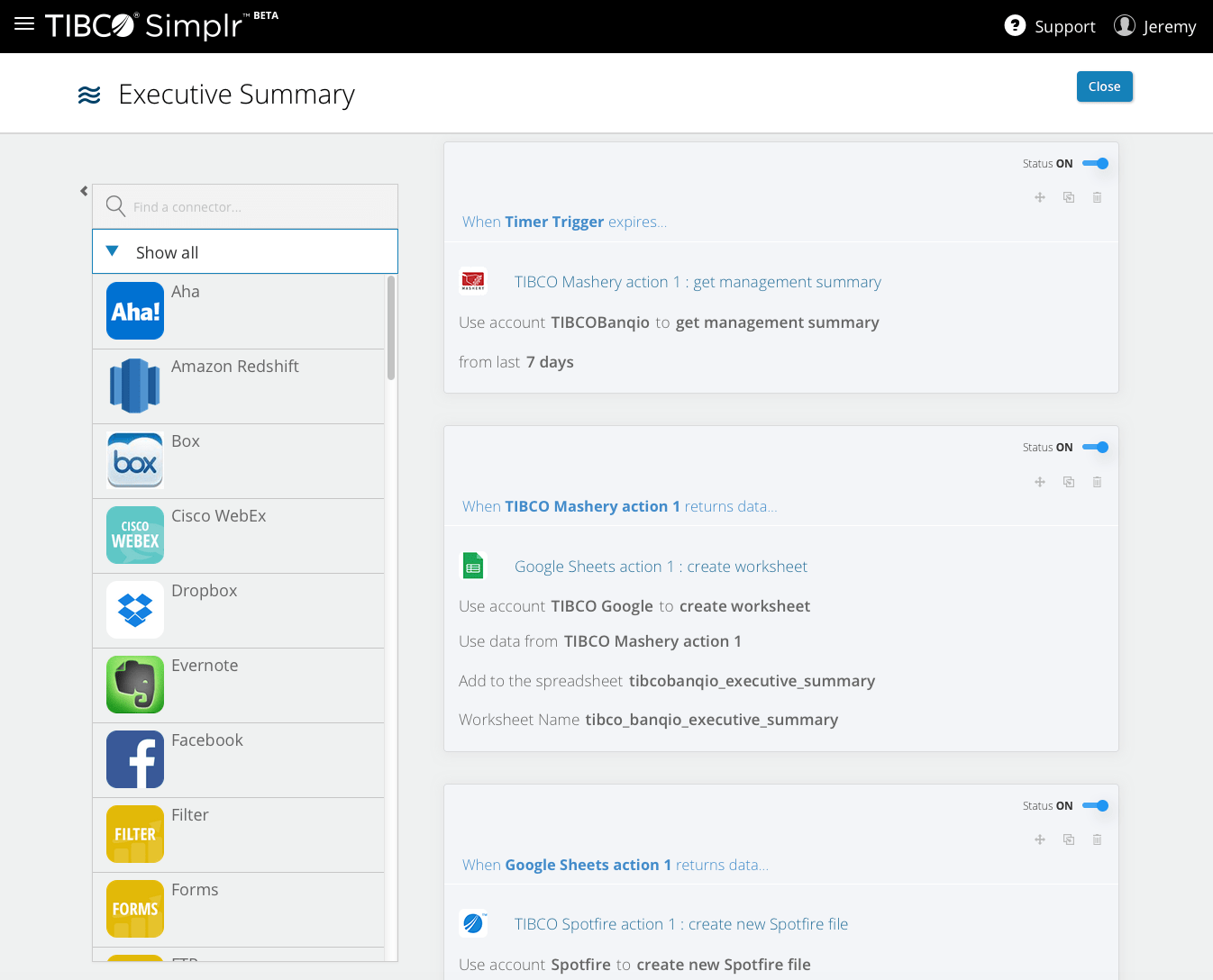Click the Aha connector label
The width and height of the screenshot is (1213, 980).
point(186,292)
